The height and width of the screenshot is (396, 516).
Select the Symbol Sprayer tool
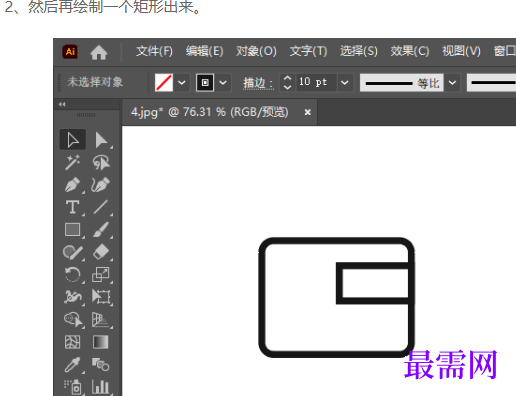pos(73,387)
